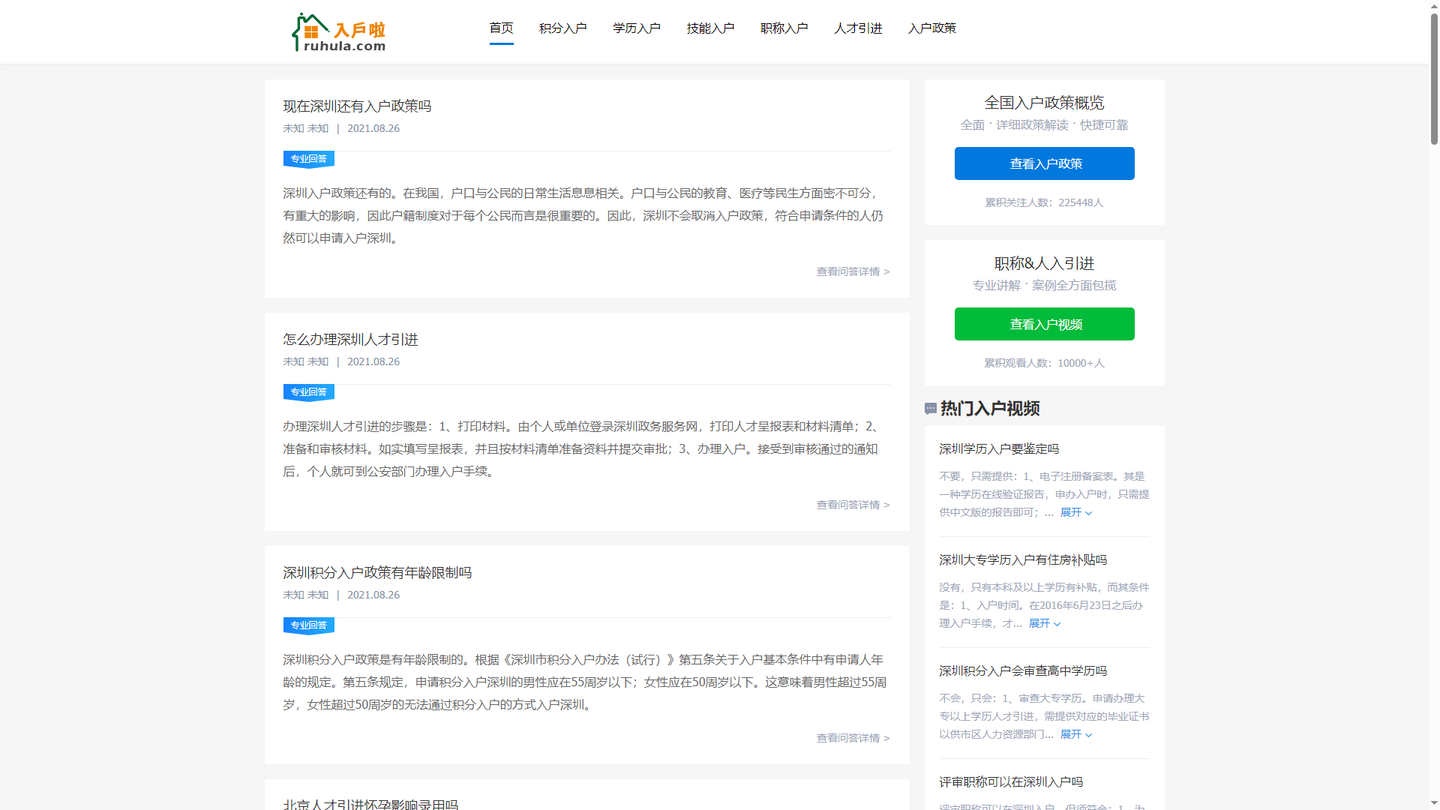This screenshot has height=810, width=1440.
Task: Click 专业回答 tag on 深圳积分入户政策有年龄限制吗
Action: click(309, 626)
